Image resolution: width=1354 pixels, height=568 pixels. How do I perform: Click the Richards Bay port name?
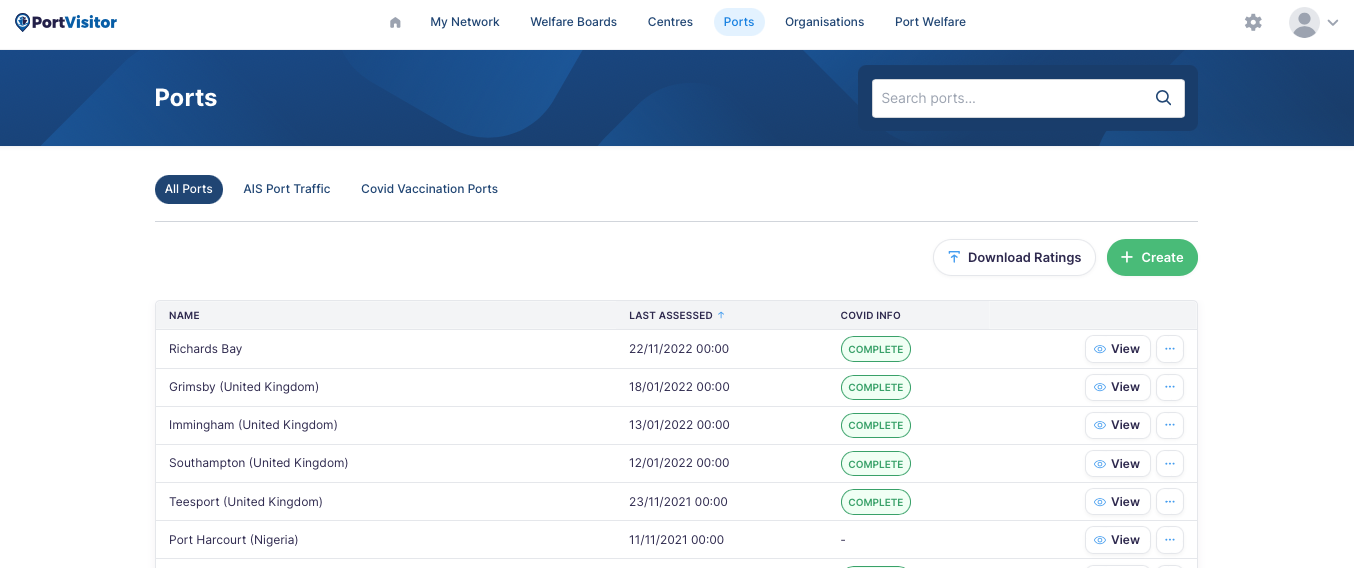tap(206, 349)
